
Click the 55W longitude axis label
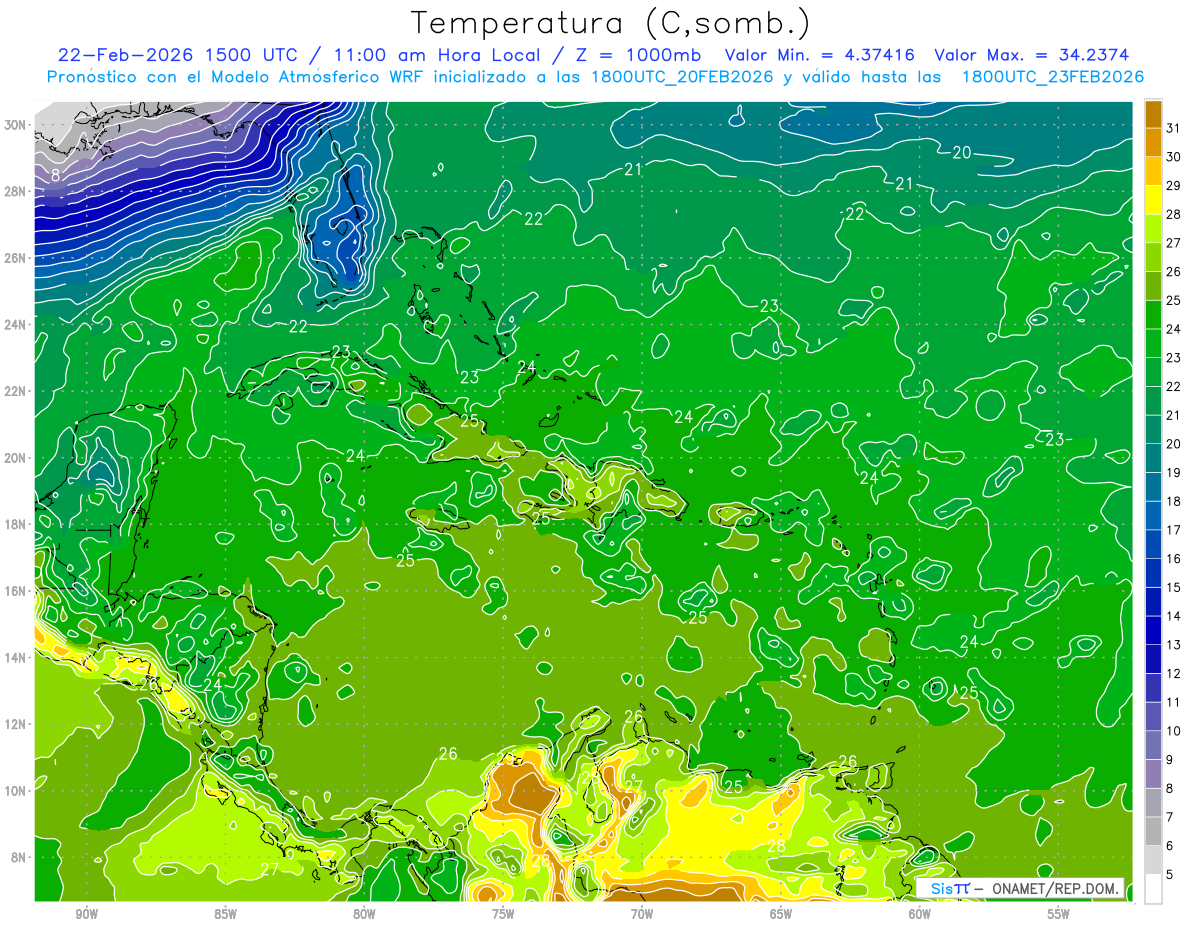pos(1059,914)
